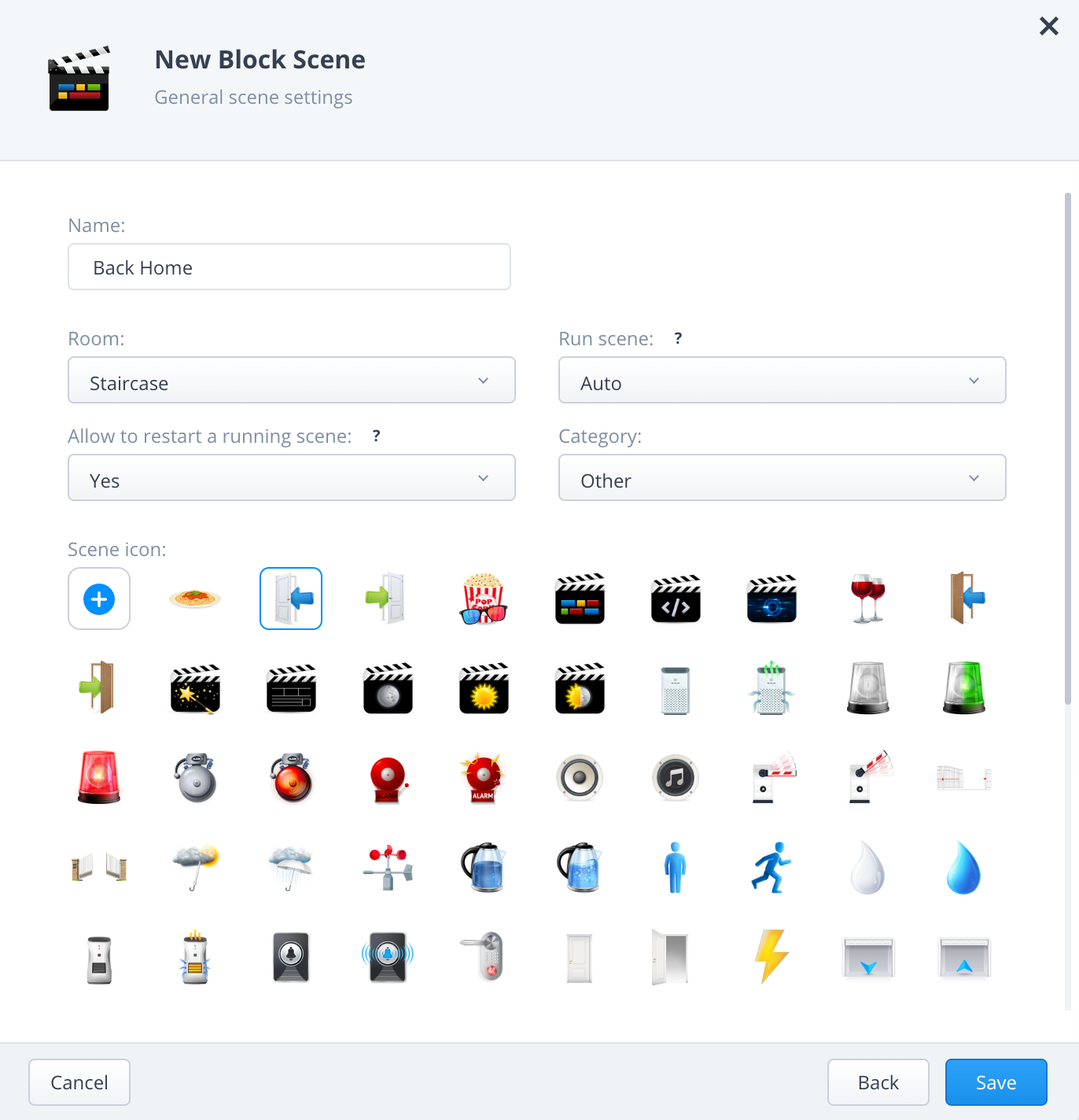Pick the red wine glasses icon
This screenshot has width=1079, height=1120.
click(868, 599)
